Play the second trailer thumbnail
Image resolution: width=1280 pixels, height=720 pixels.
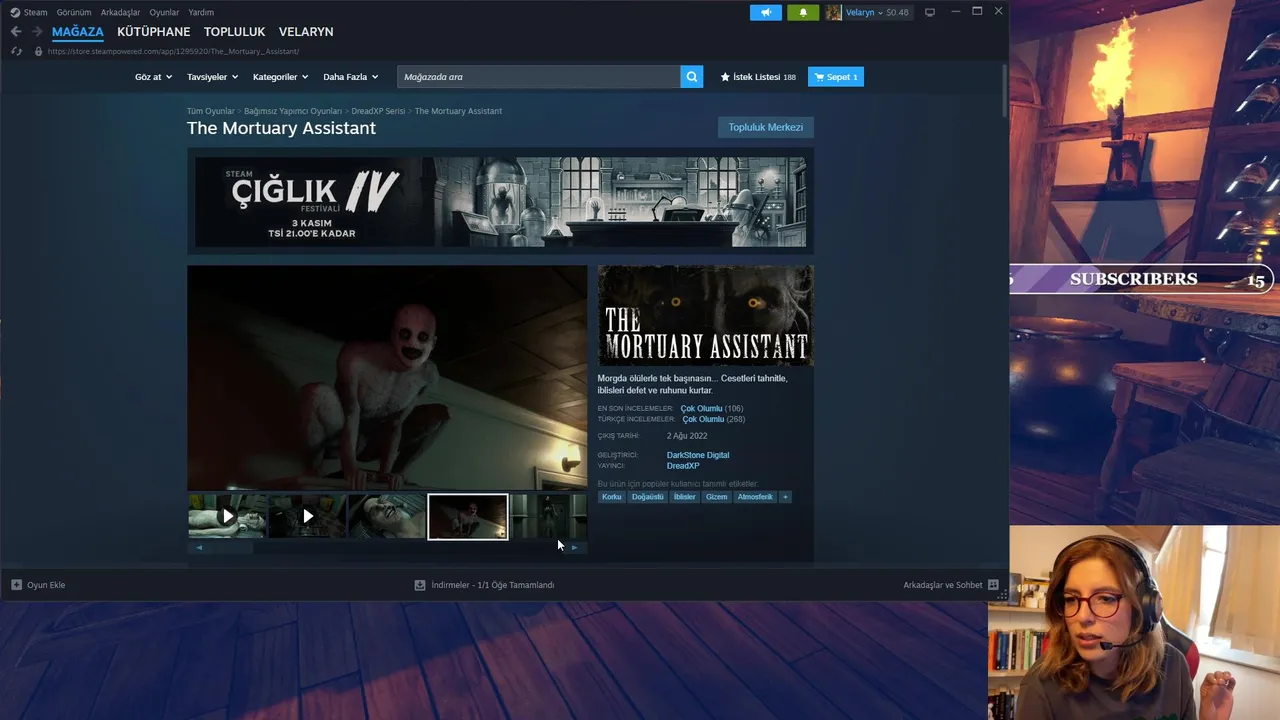tap(307, 517)
